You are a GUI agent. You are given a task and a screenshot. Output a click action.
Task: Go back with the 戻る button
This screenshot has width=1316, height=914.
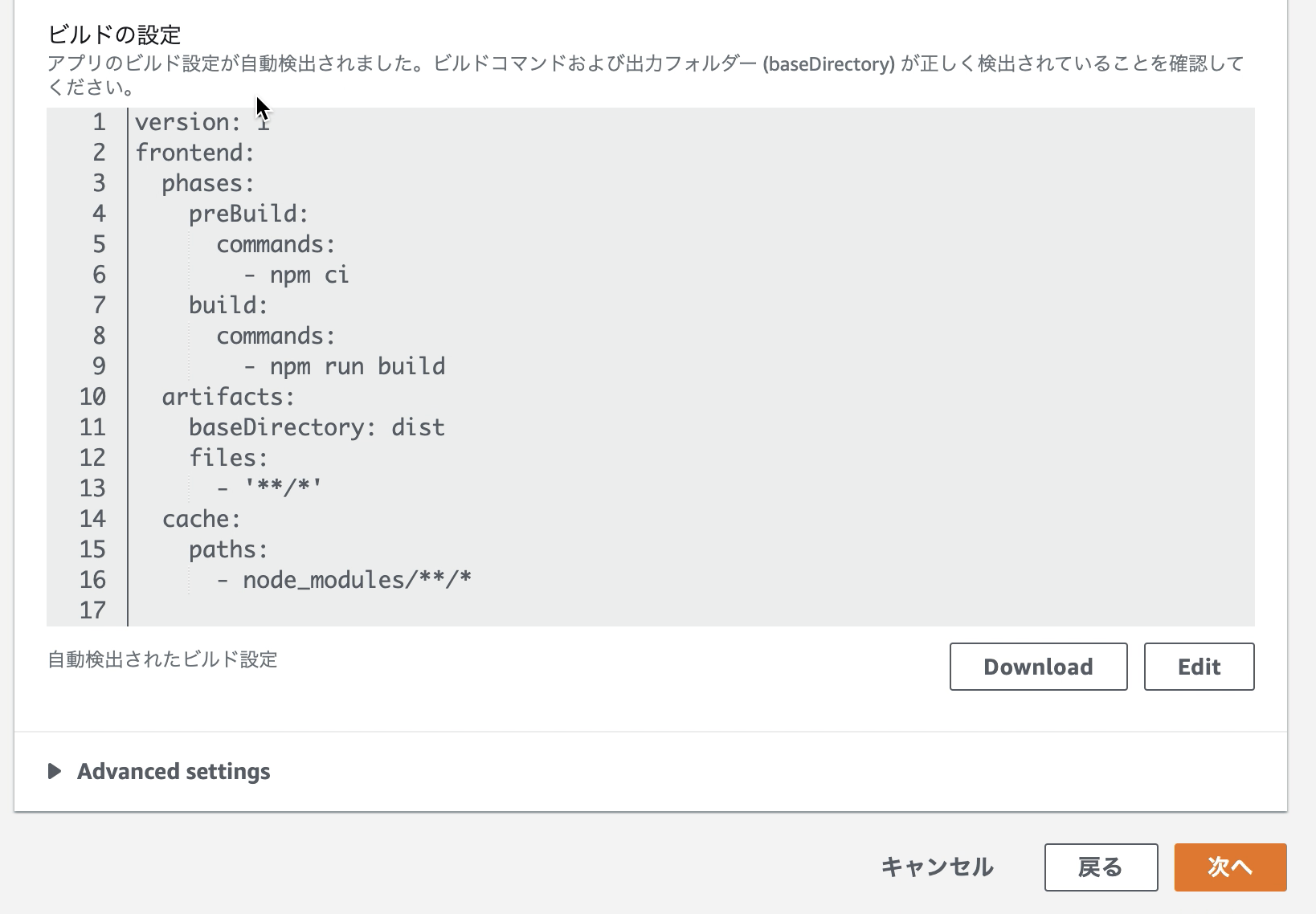1101,867
